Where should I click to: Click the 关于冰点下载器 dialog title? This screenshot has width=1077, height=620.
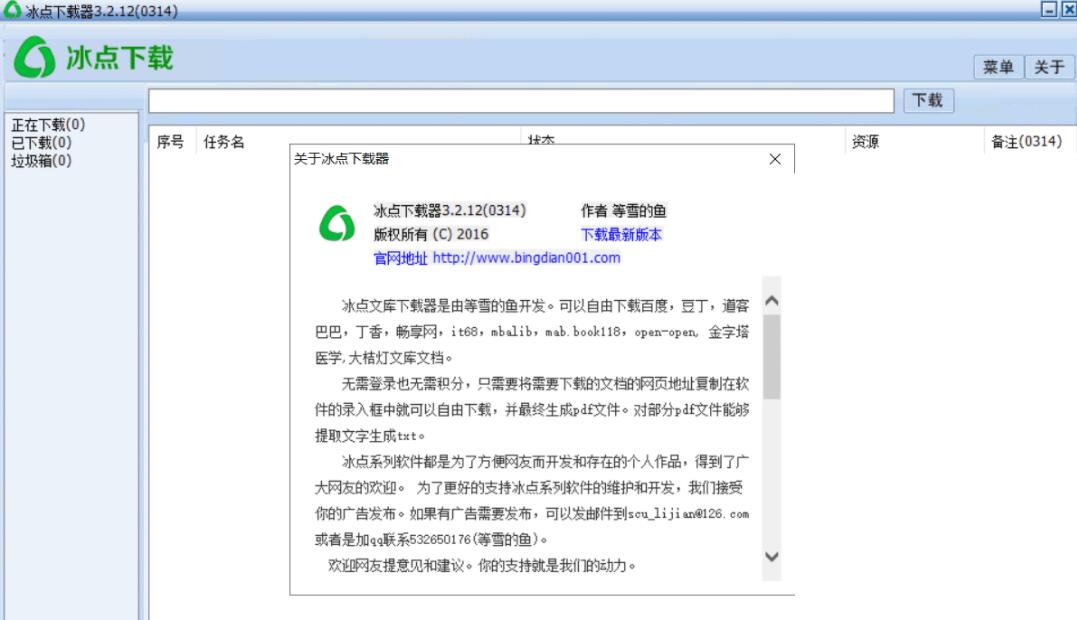[x=341, y=159]
